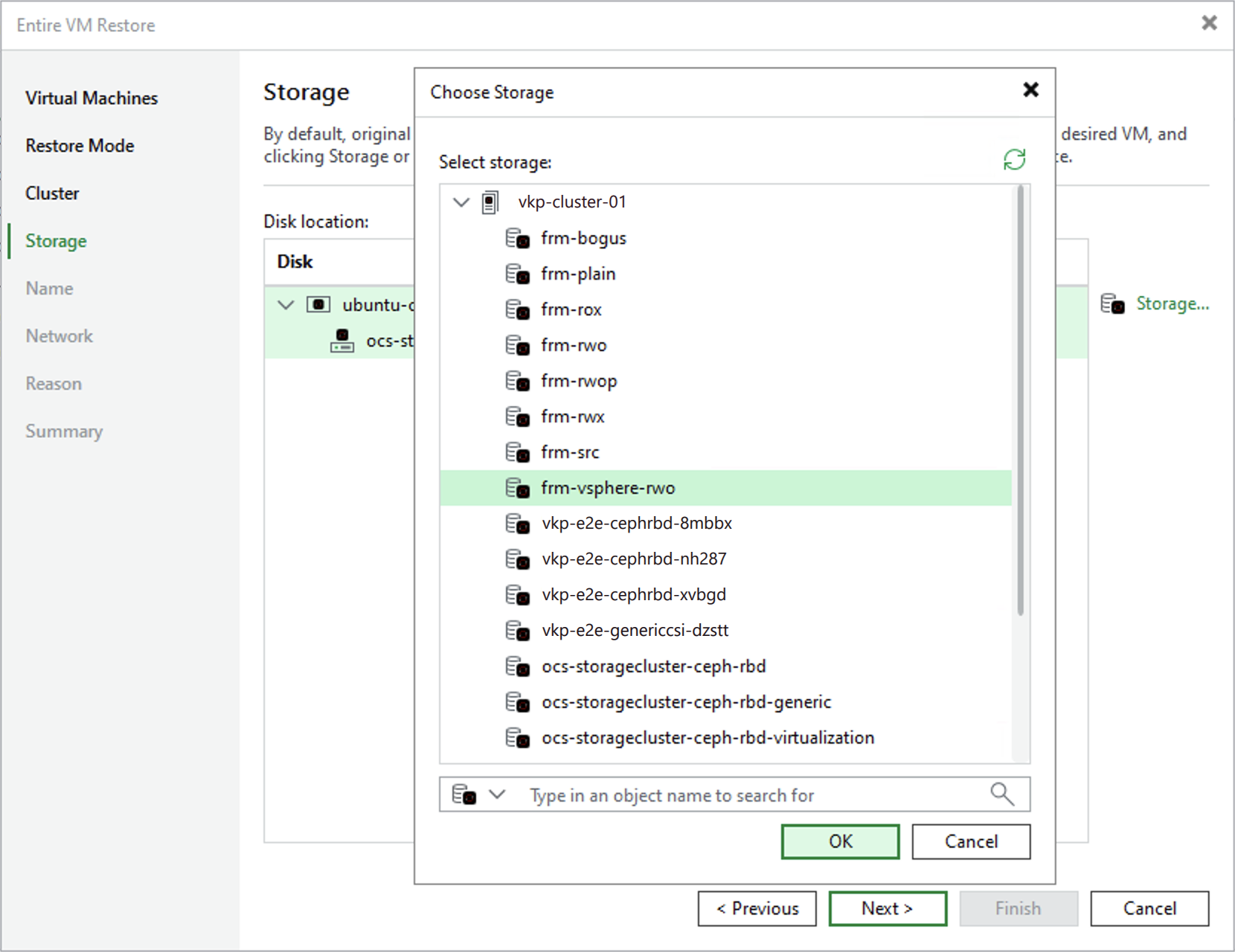
Task: Select frm-rwop storage
Action: tap(579, 382)
